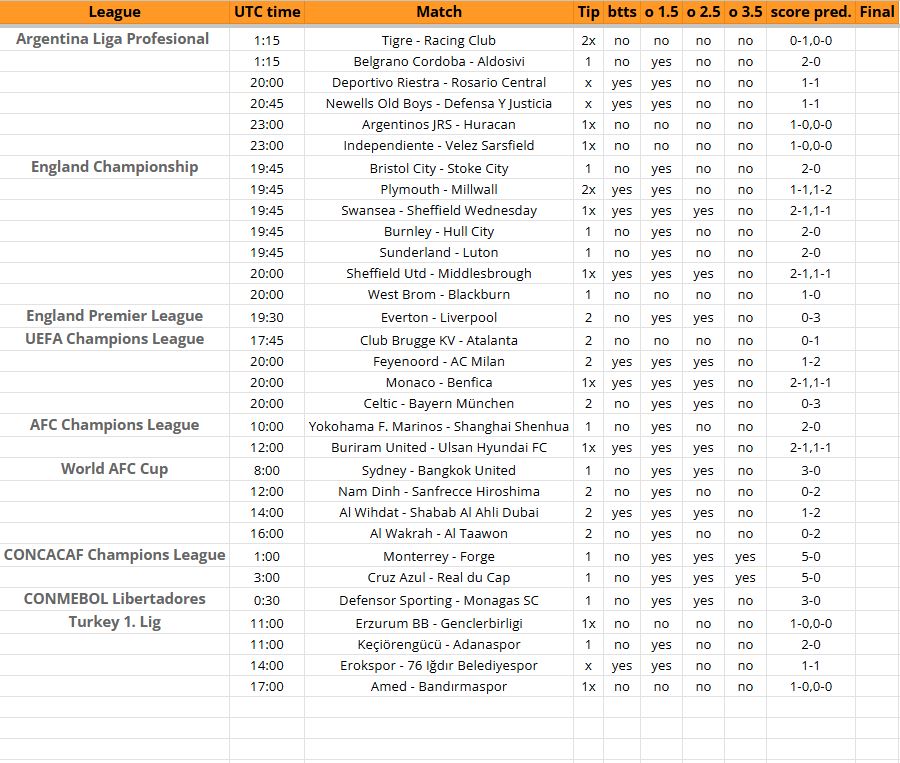Click Independiente - Velez Sarsfield match
Screen dimensions: 900x763
(439, 146)
